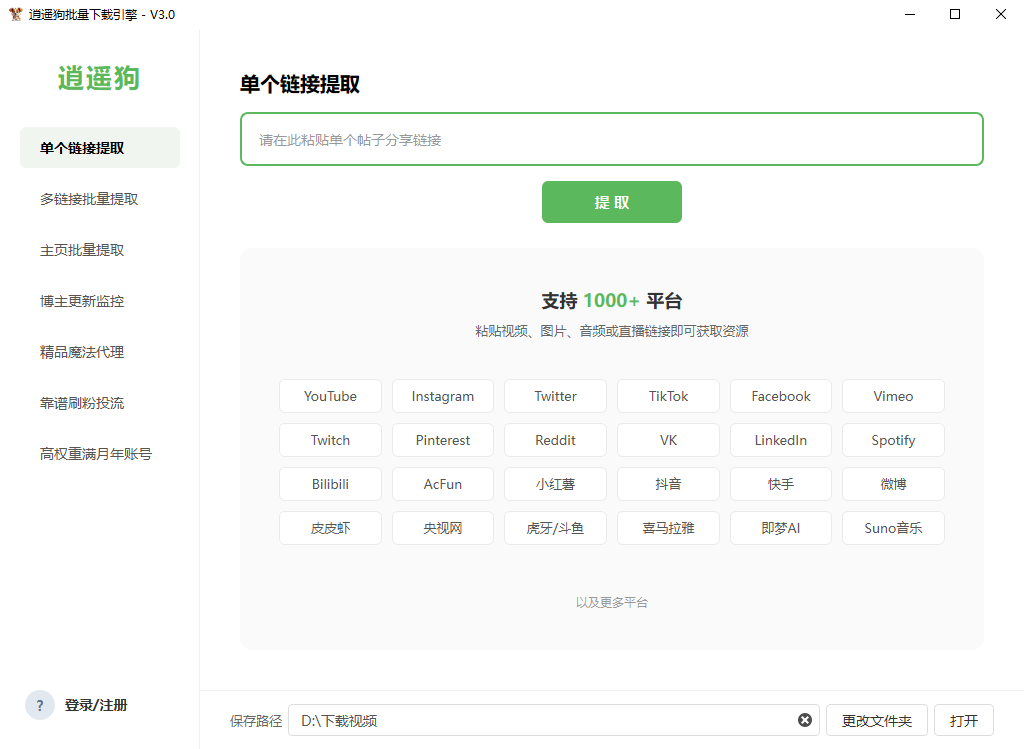1024x749 pixels.
Task: Click the green 提取 button
Action: pyautogui.click(x=611, y=201)
